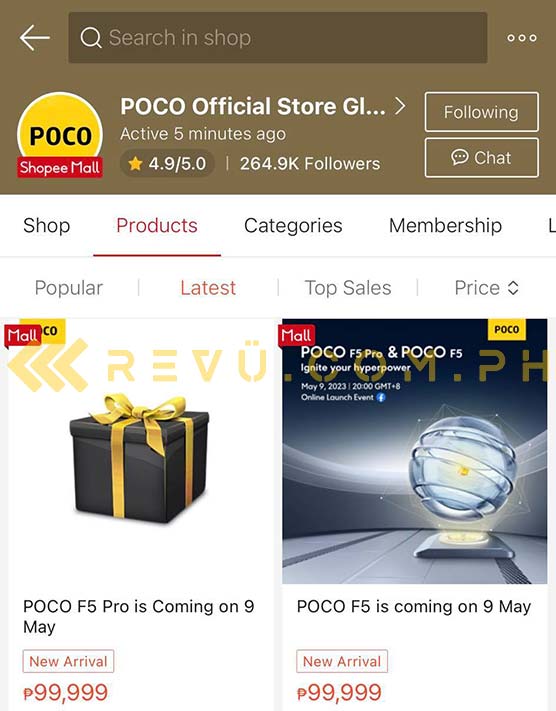Image resolution: width=556 pixels, height=711 pixels.
Task: Tap the Mall tag on gift box product
Action: pyautogui.click(x=22, y=336)
